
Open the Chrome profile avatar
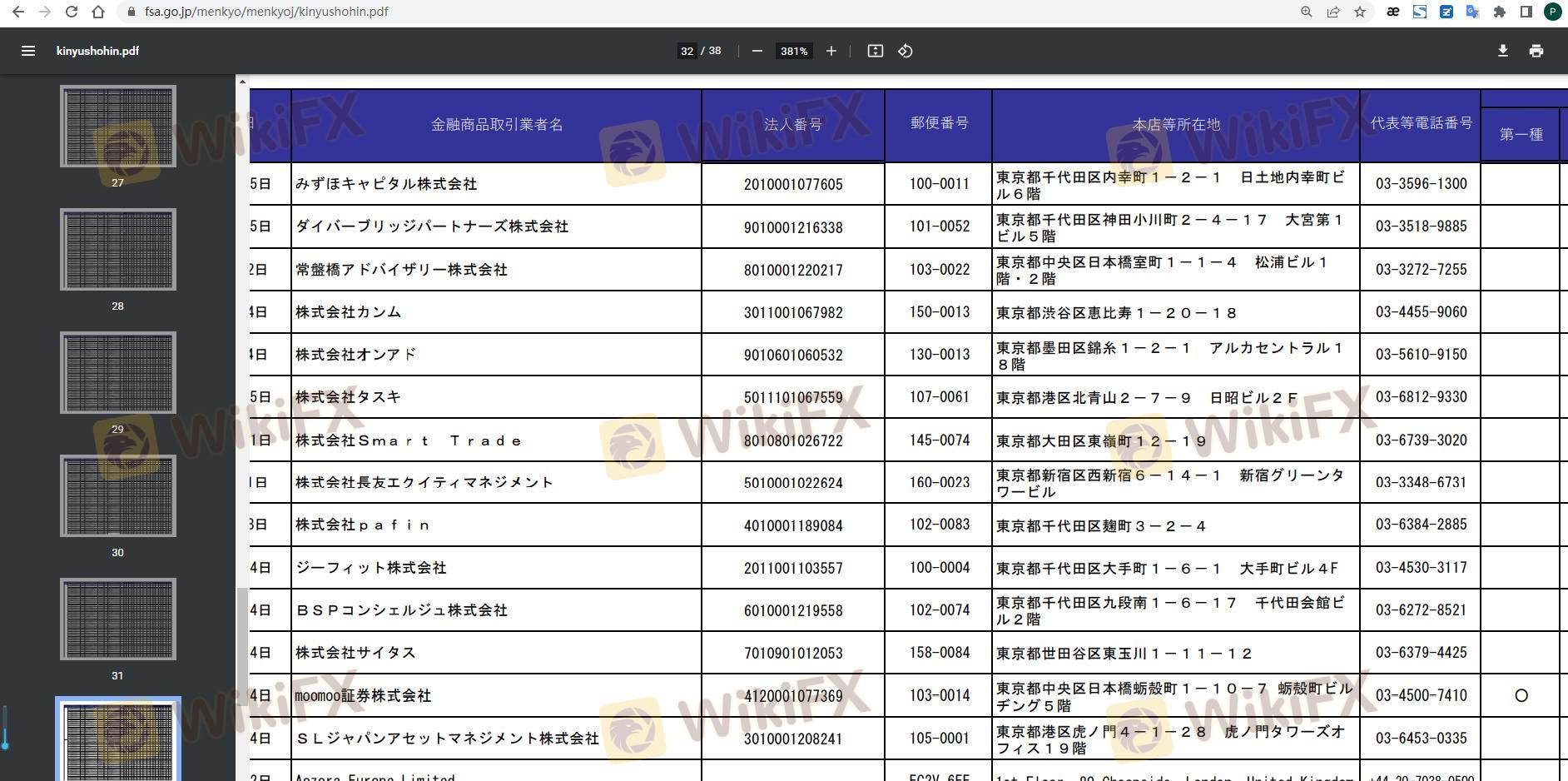(1552, 12)
